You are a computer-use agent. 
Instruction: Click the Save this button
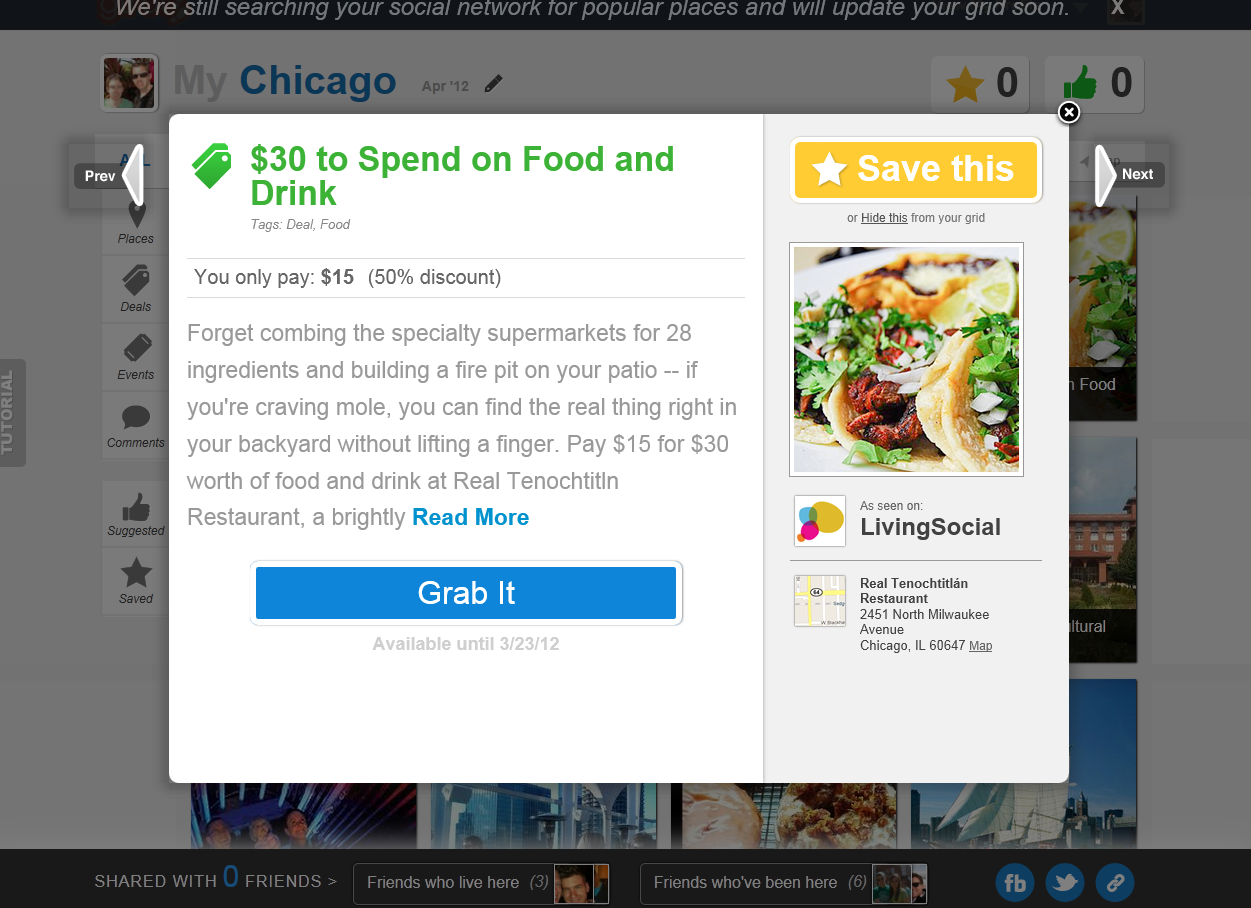pos(916,170)
